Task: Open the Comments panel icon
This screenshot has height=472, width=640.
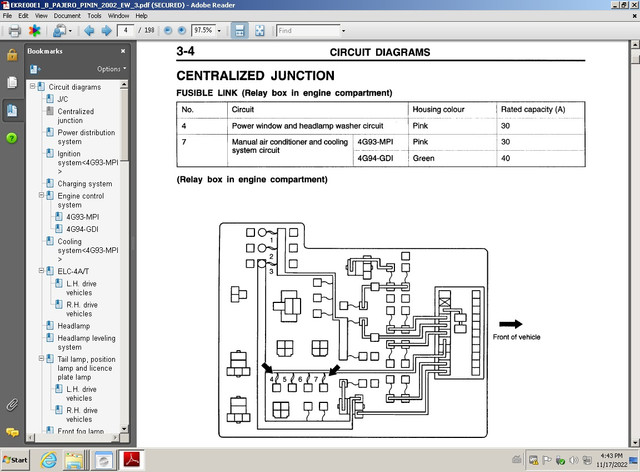Action: (12, 432)
